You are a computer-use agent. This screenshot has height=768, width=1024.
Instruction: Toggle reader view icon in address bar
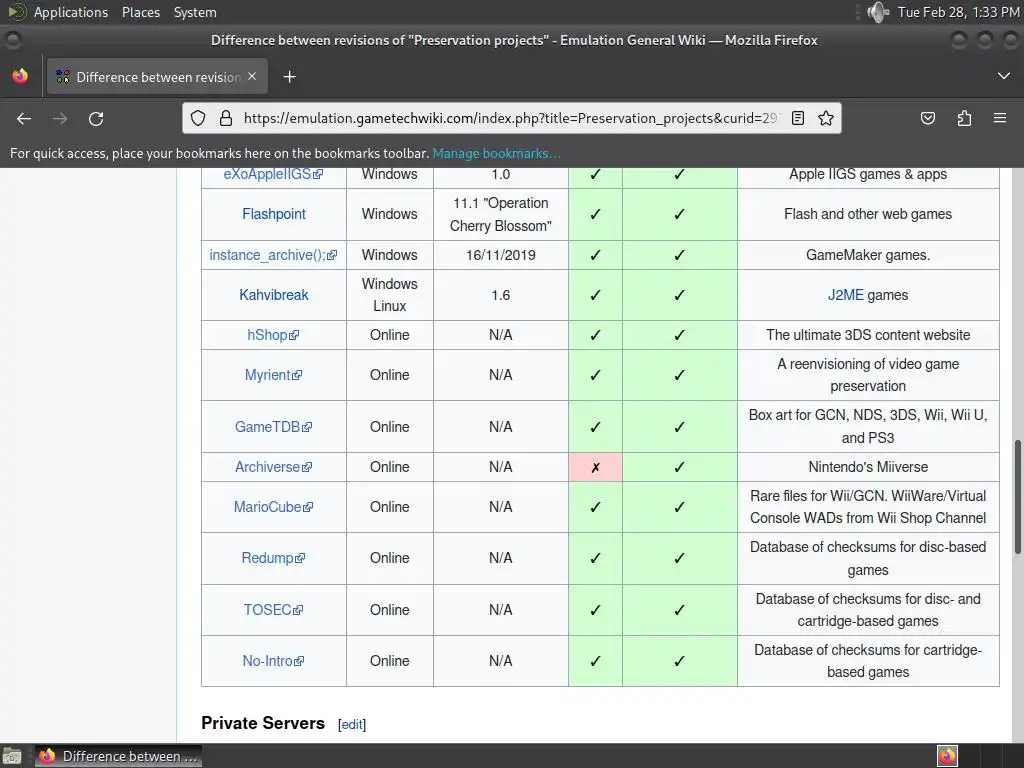797,118
